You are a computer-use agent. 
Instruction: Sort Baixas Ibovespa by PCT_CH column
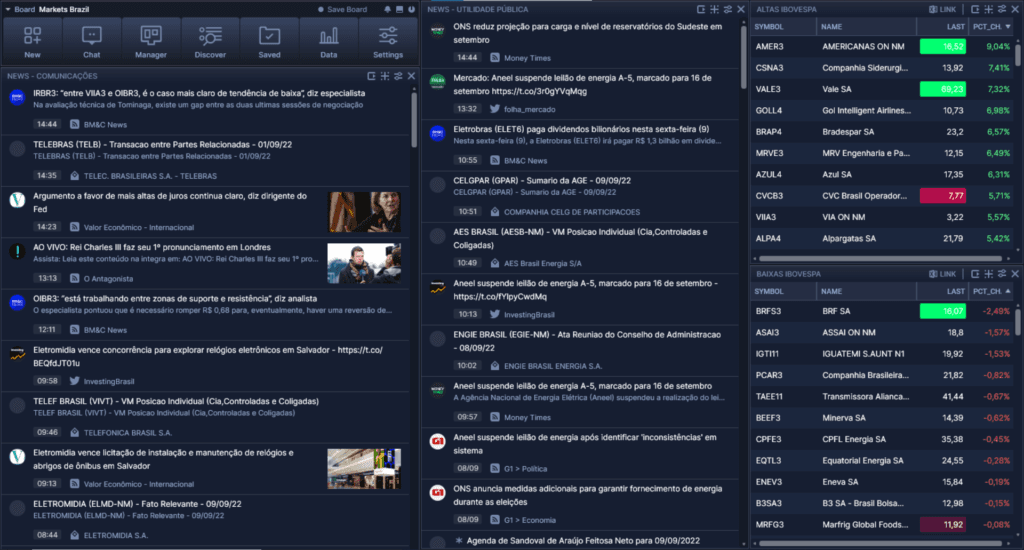(991, 291)
